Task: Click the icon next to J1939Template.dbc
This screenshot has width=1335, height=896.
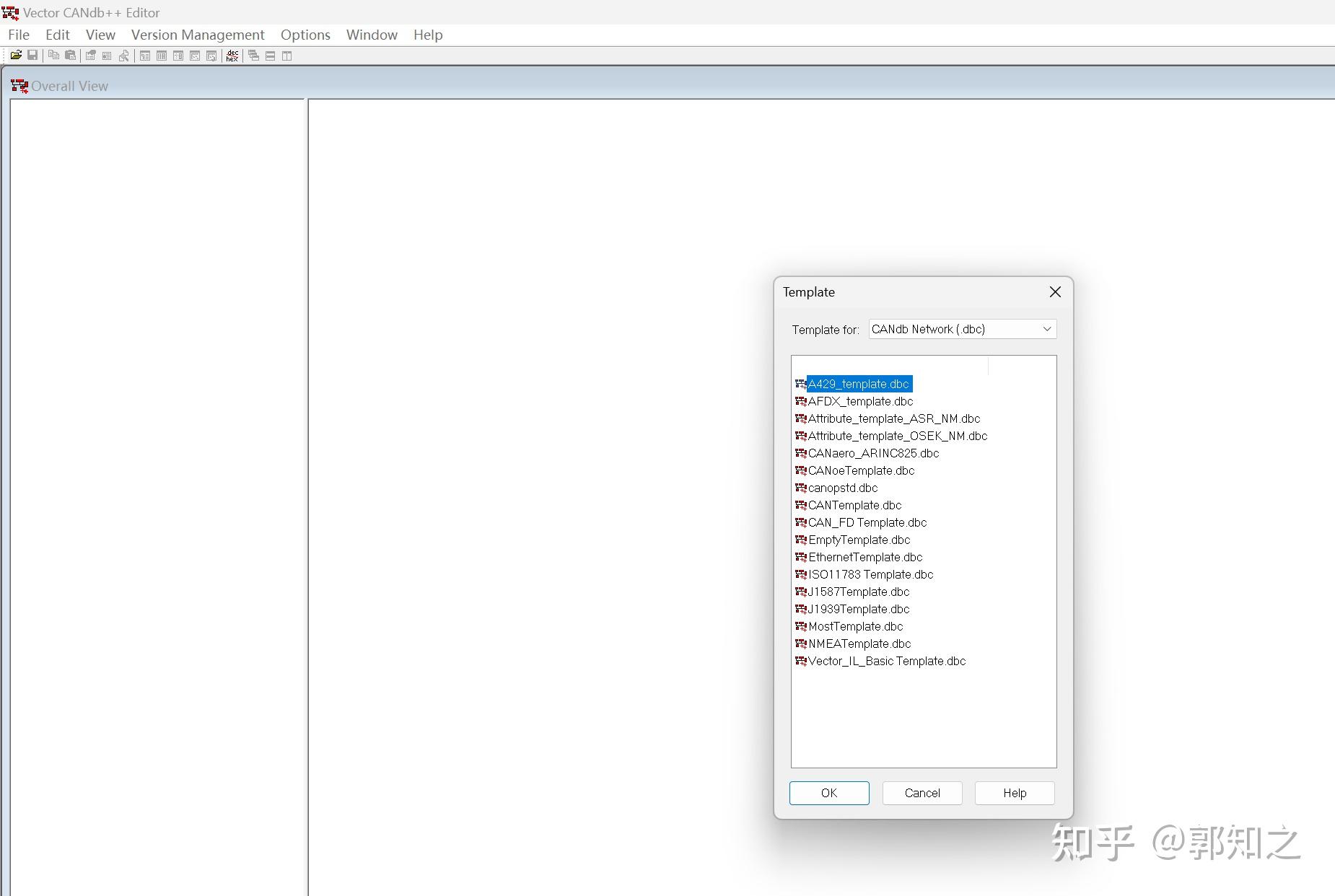Action: 800,609
